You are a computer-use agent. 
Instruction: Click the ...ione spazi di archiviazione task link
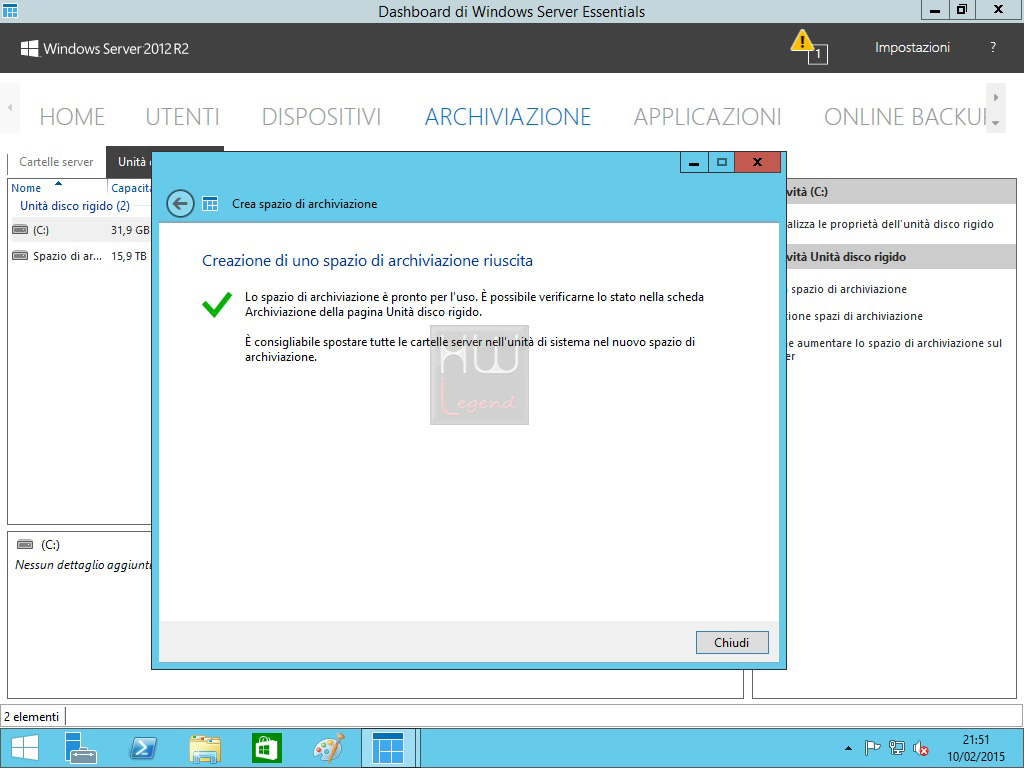(x=855, y=316)
